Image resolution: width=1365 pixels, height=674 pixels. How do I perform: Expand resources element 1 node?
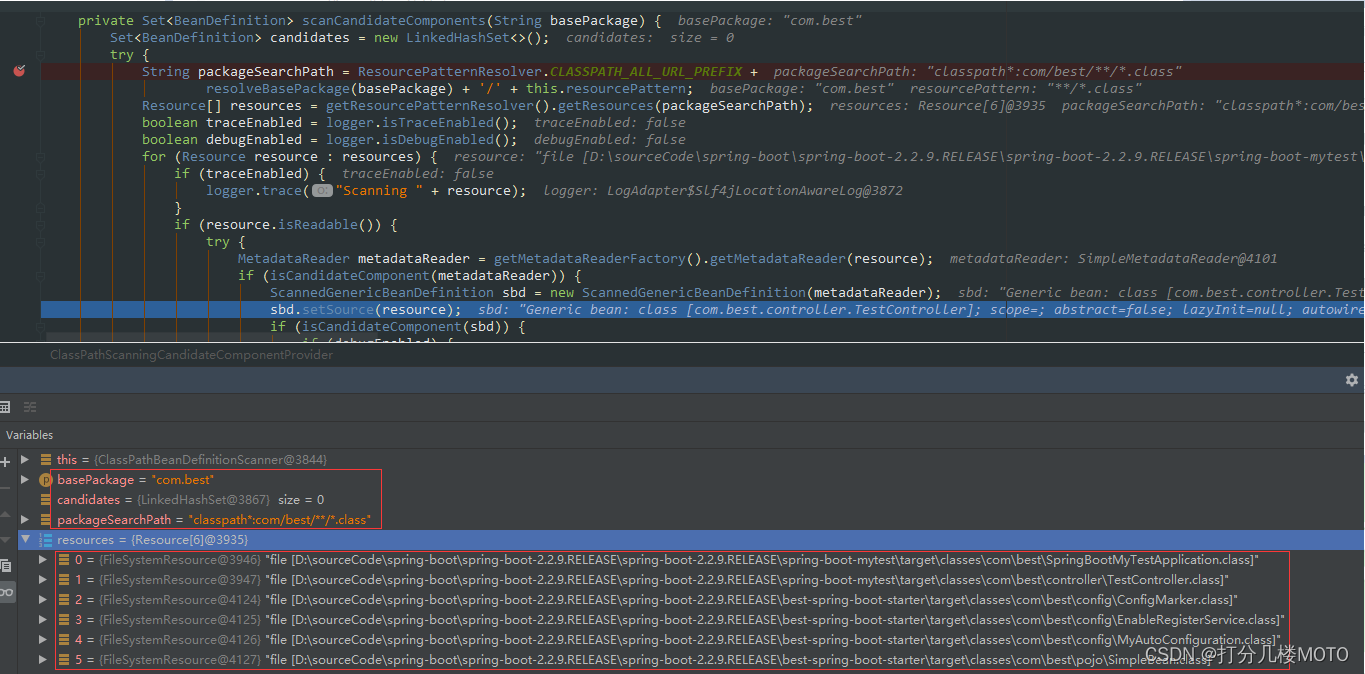(x=43, y=580)
